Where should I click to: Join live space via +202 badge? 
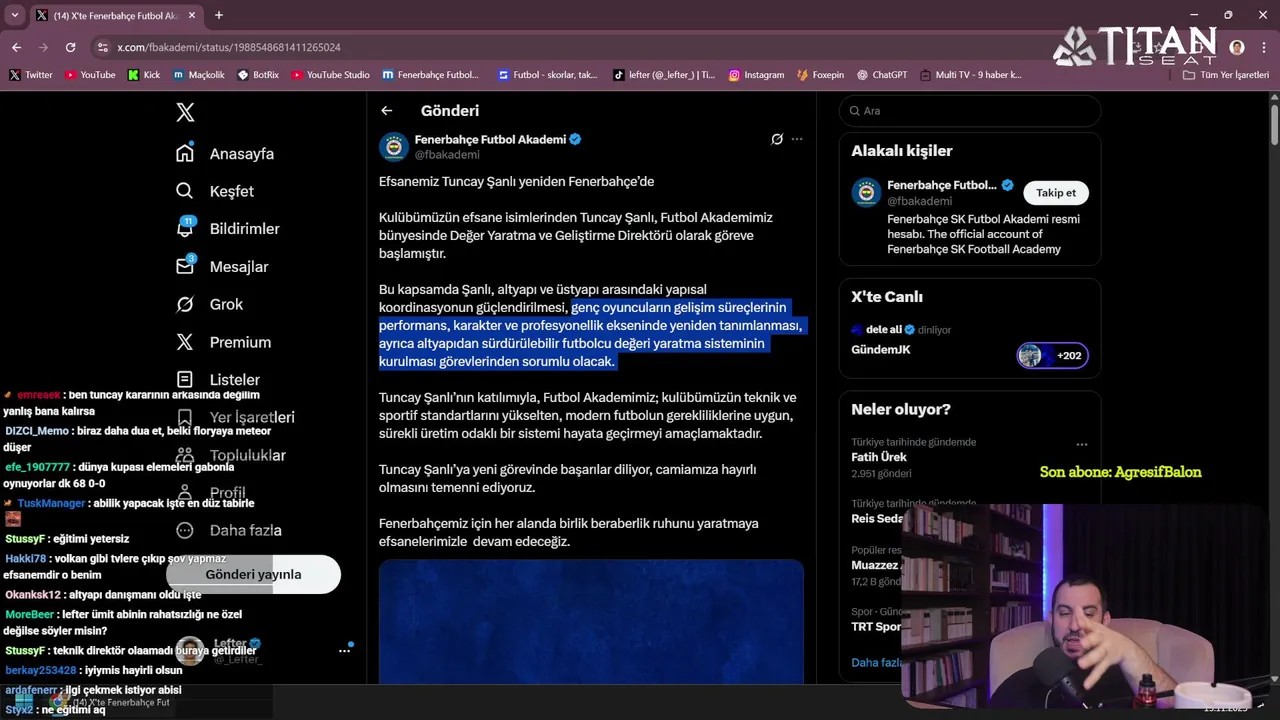pyautogui.click(x=1053, y=355)
